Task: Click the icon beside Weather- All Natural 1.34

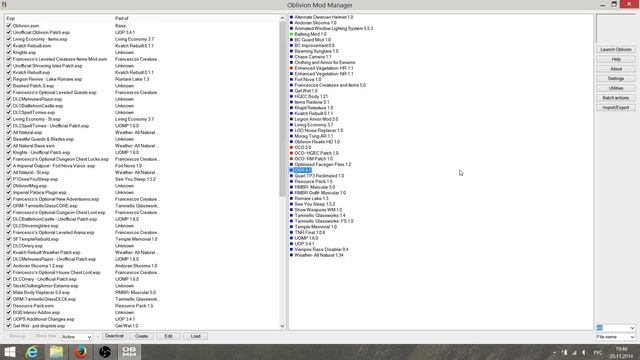Action: click(x=291, y=255)
